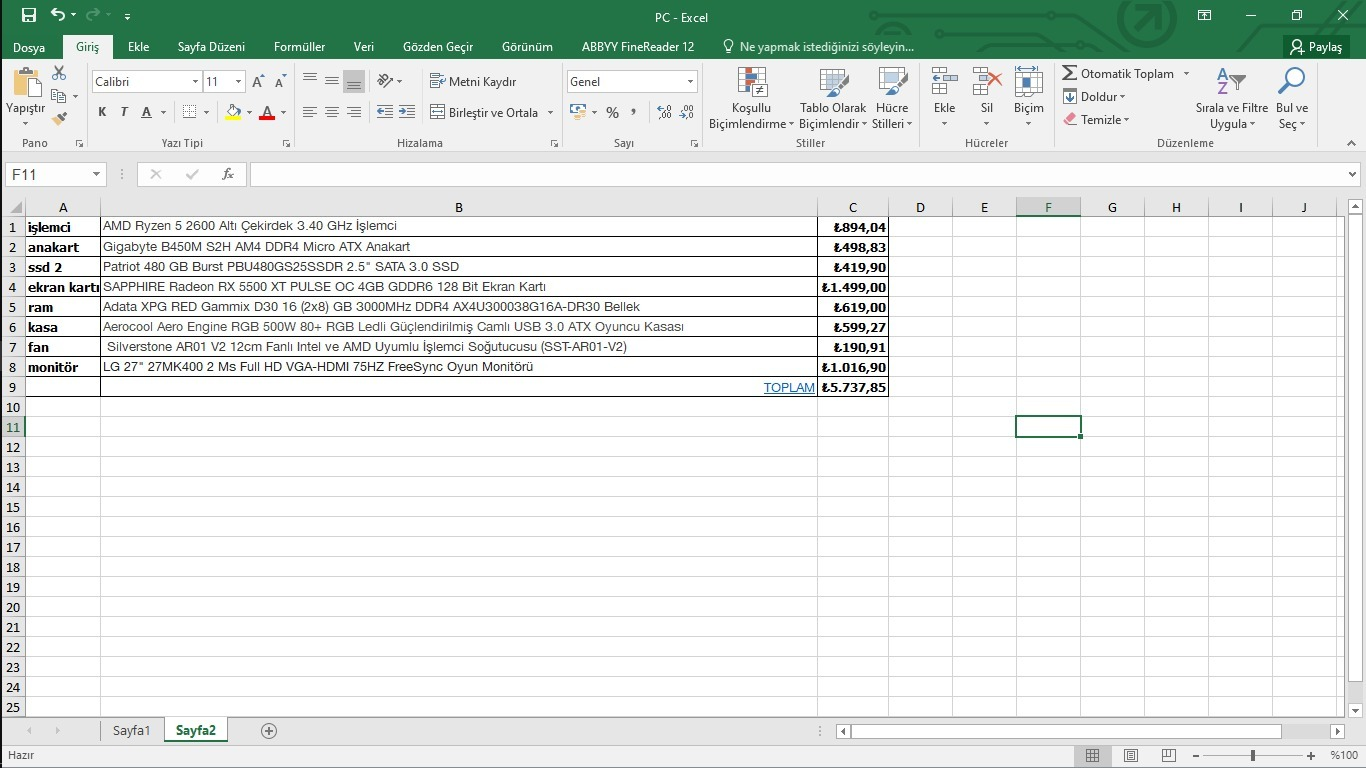
Task: Decrease font size with small A icon
Action: pos(280,82)
